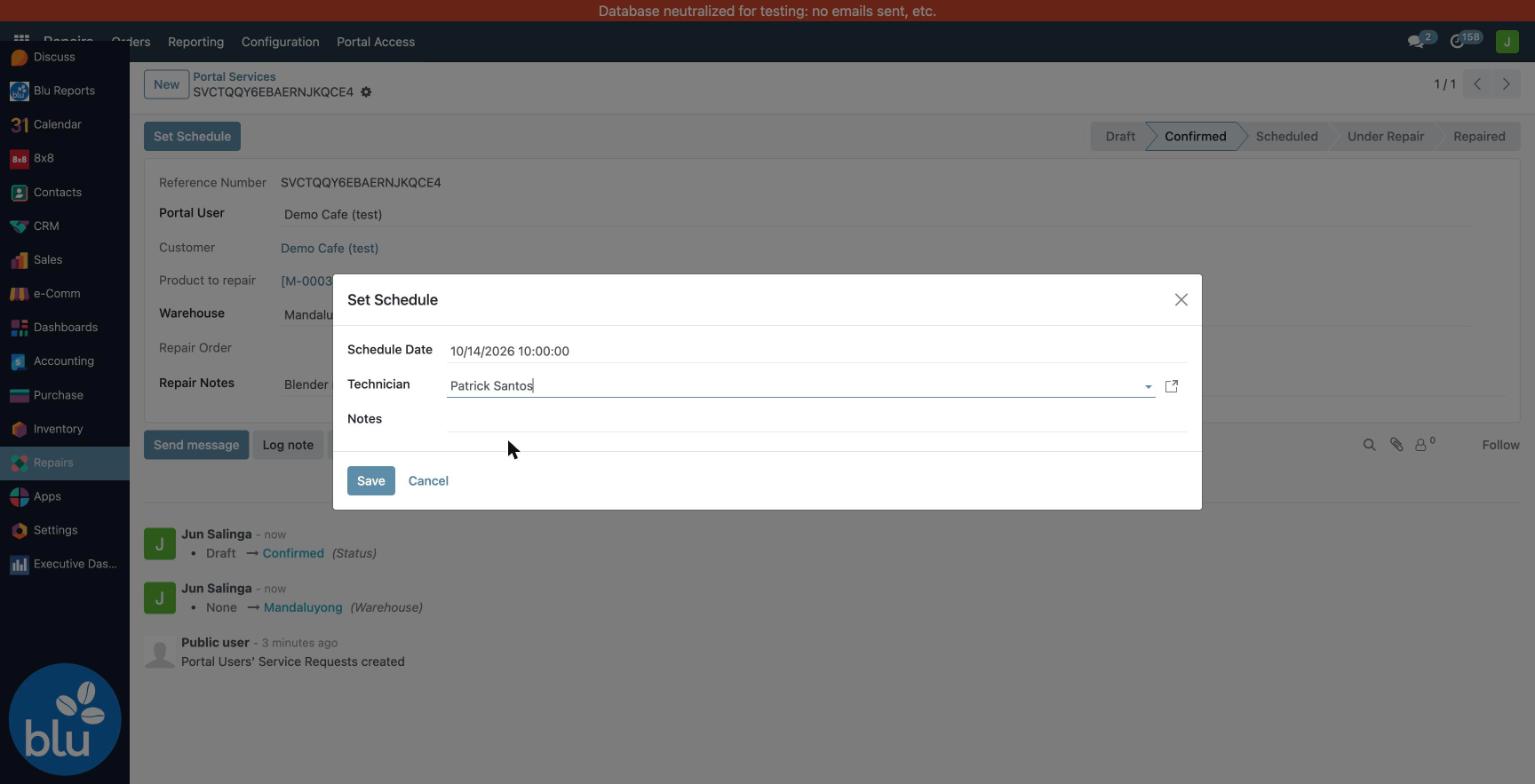The image size is (1535, 784).
Task: Search chatter messages with magnifier icon
Action: [x=1369, y=445]
